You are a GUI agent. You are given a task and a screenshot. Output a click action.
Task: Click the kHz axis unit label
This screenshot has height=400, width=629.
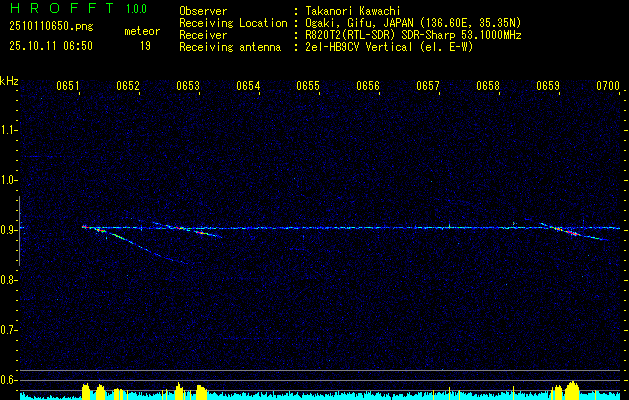point(9,80)
